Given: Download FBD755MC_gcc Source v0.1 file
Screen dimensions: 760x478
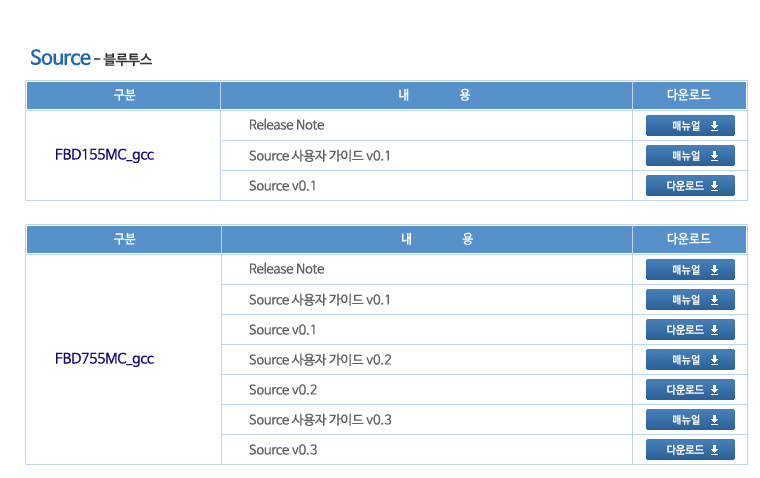Looking at the screenshot, I should pos(690,330).
